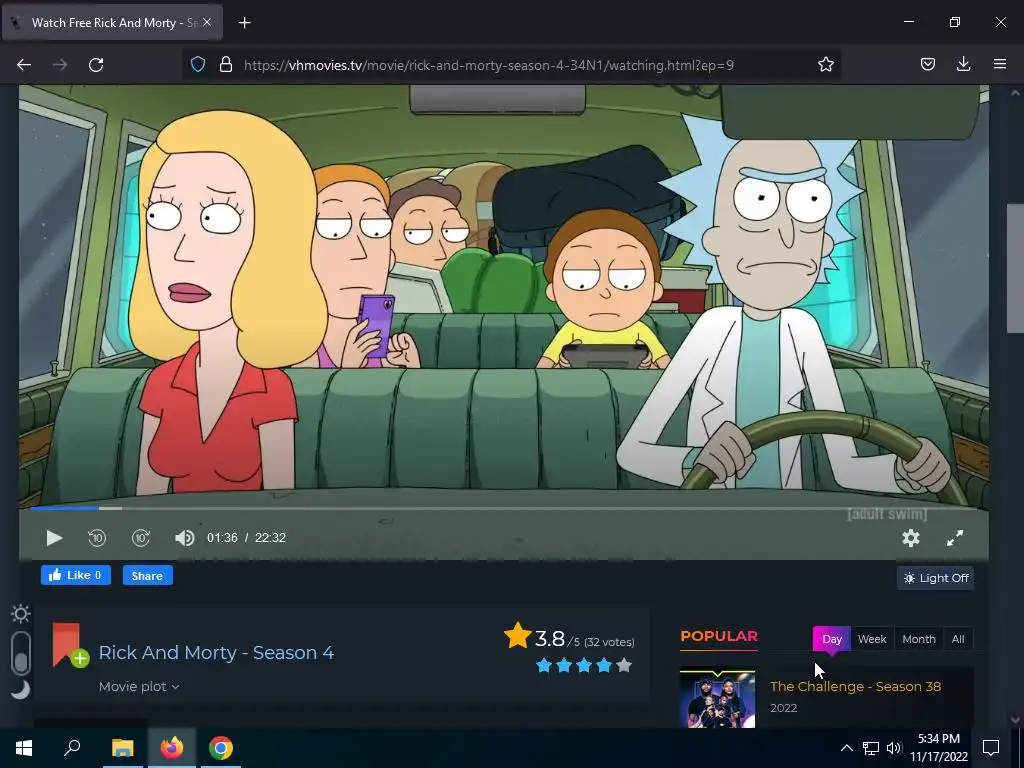Toggle the Light Off mode

(x=936, y=578)
